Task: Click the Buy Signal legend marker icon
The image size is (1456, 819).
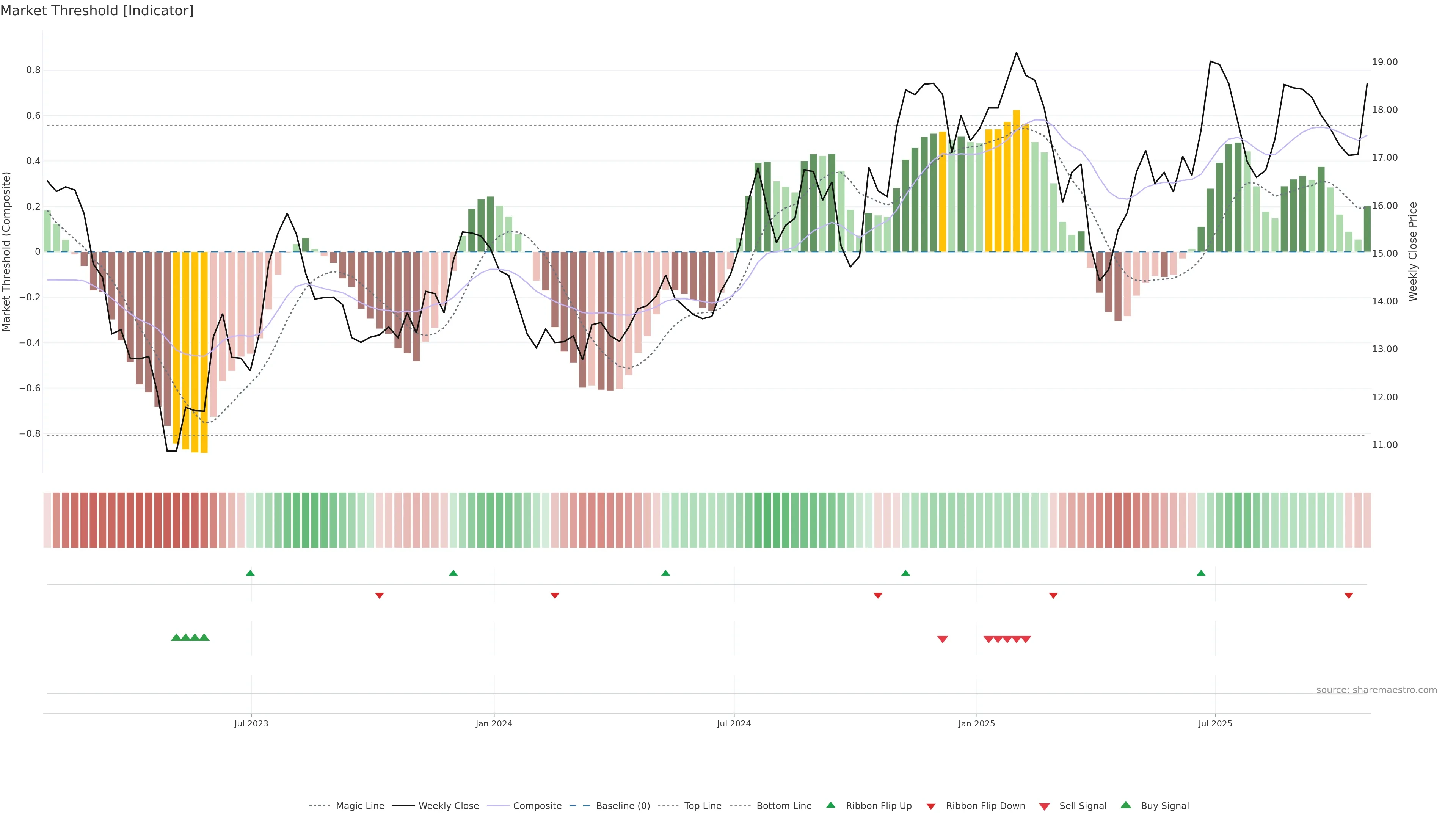Action: coord(1126,805)
